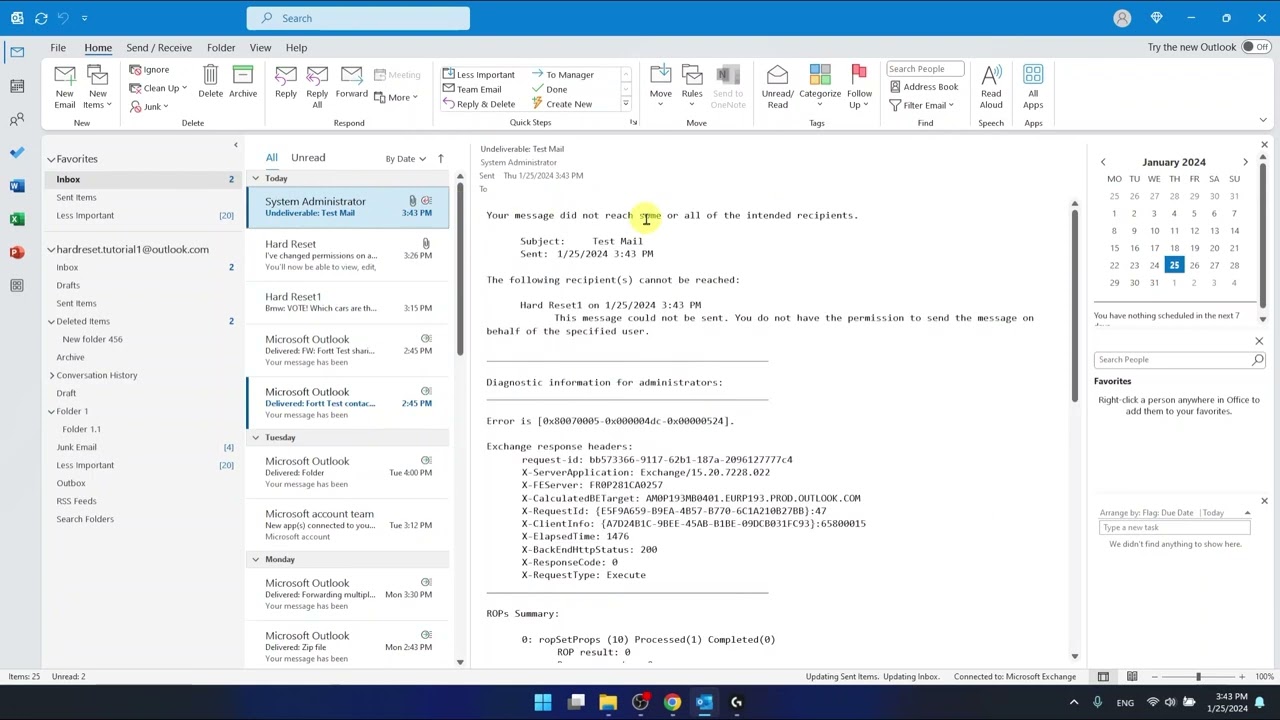Viewport: 1280px width, 720px height.
Task: Apply Team Email quick step
Action: click(472, 89)
